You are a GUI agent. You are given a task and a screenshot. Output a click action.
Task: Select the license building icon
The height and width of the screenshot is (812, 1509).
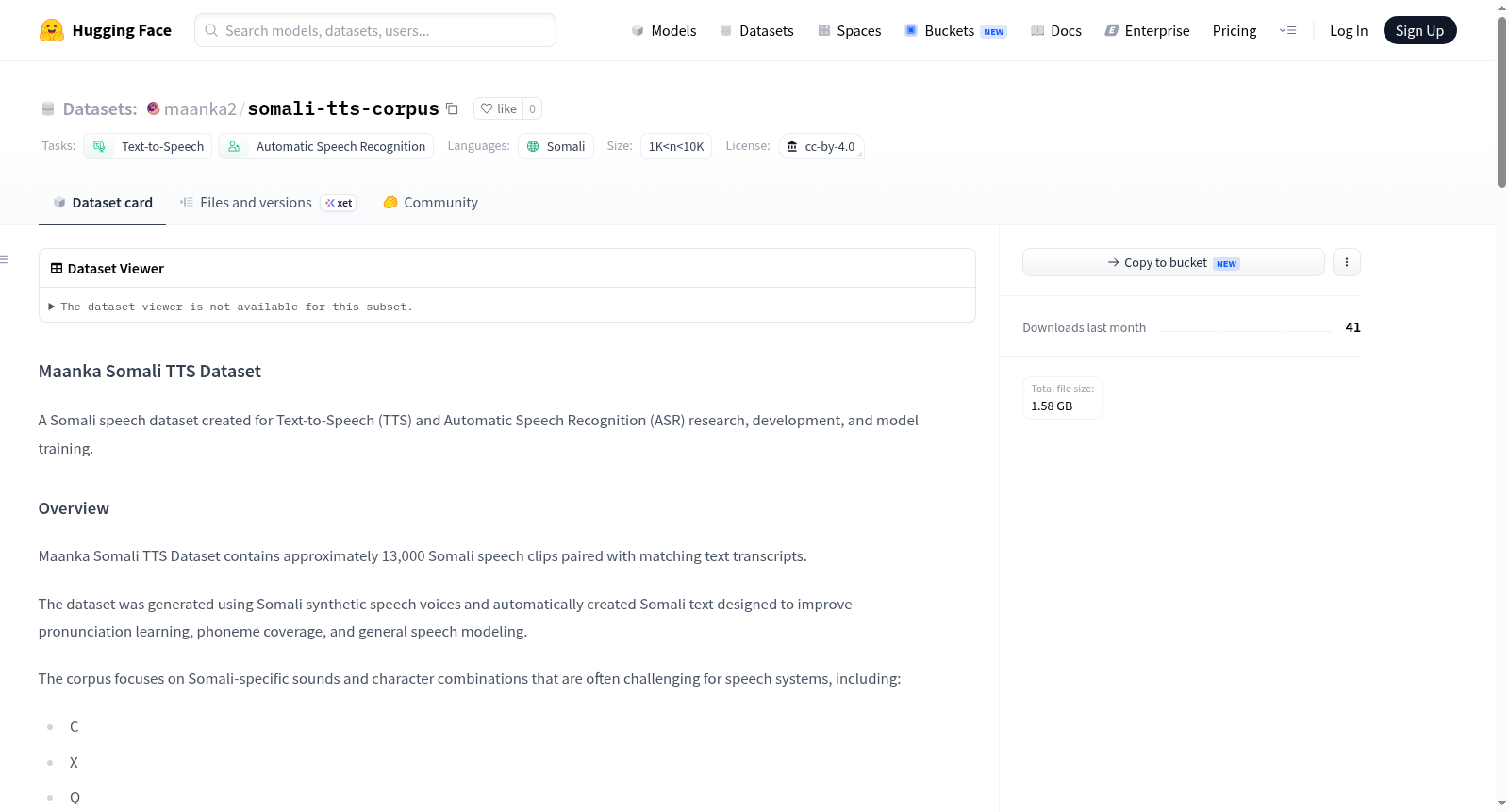(792, 146)
